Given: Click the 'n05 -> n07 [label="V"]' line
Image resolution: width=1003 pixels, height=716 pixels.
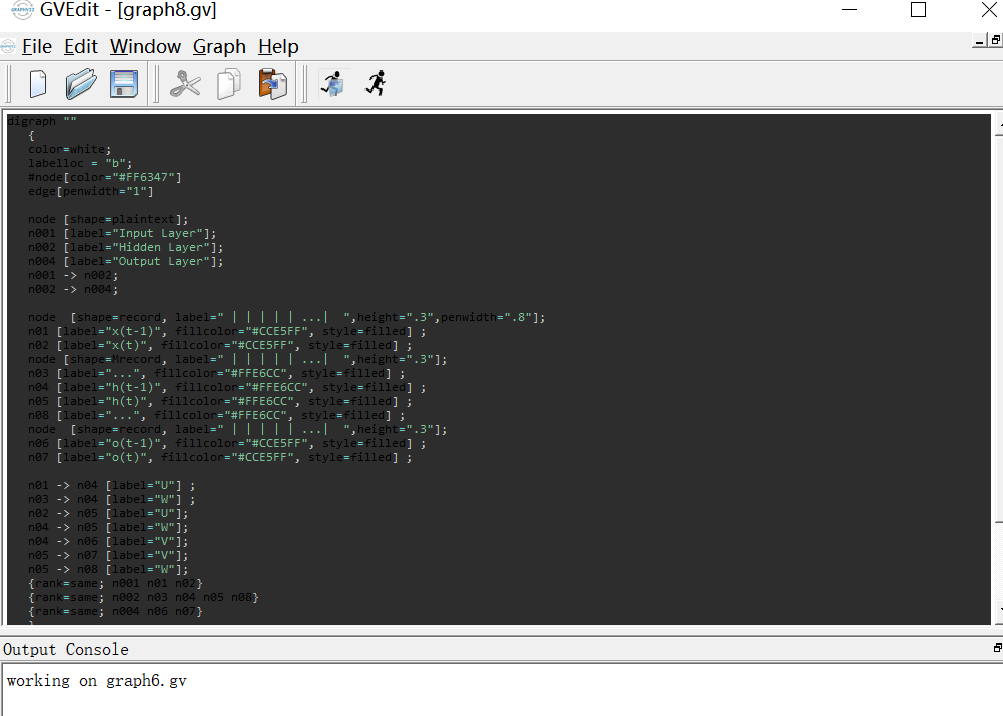Looking at the screenshot, I should [x=108, y=556].
